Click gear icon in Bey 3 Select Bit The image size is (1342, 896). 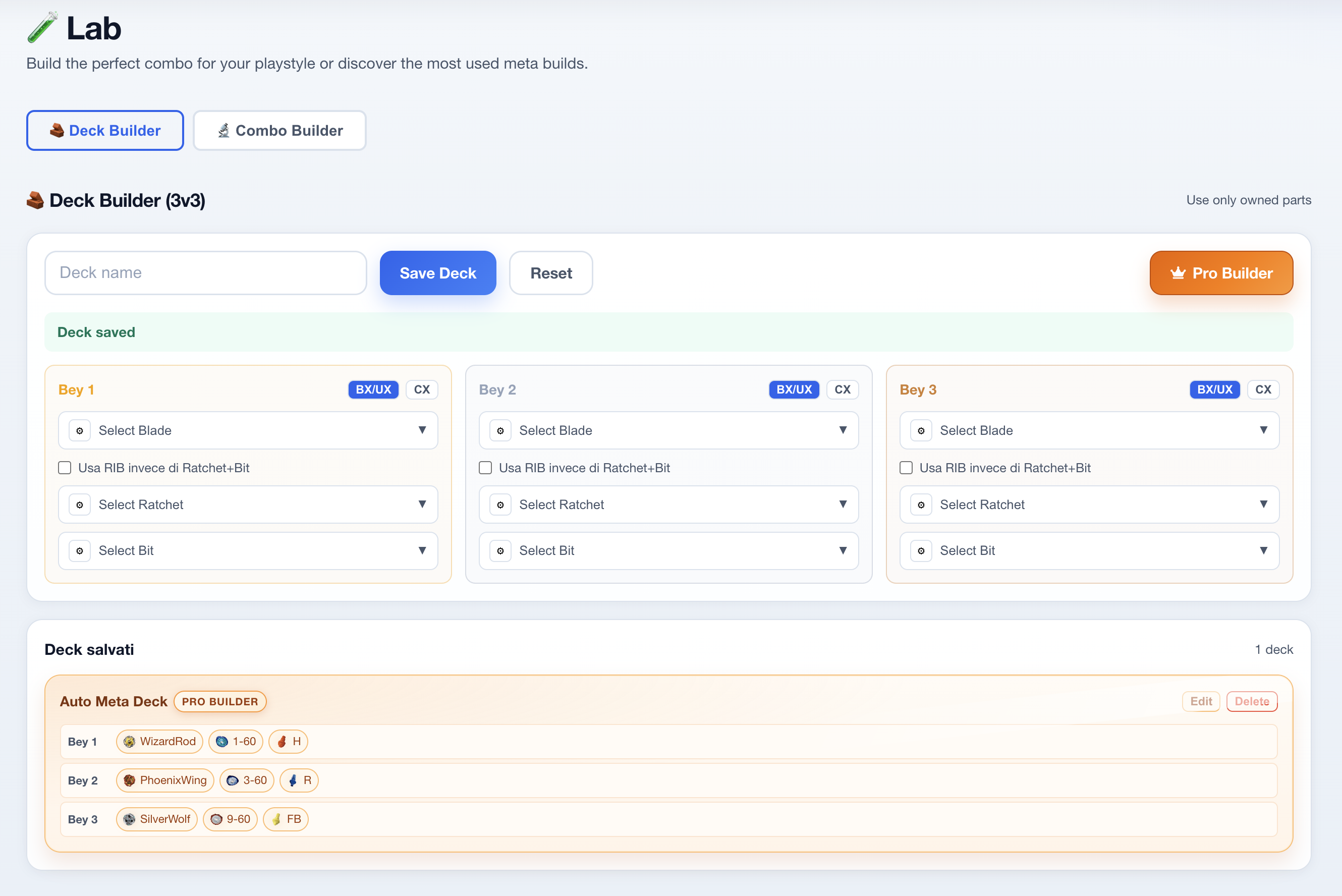pyautogui.click(x=921, y=551)
